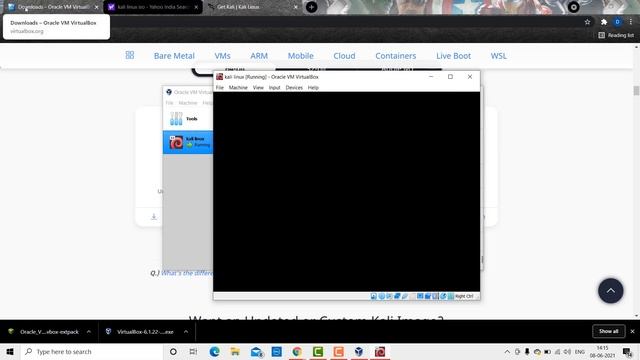
Task: Click Show all downloads button
Action: coord(609,331)
